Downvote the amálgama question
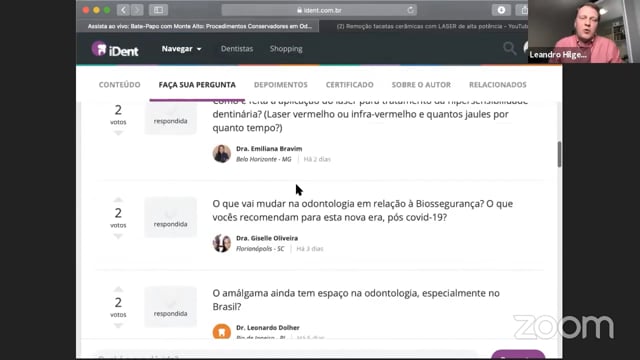Image resolution: width=640 pixels, height=360 pixels. click(118, 326)
